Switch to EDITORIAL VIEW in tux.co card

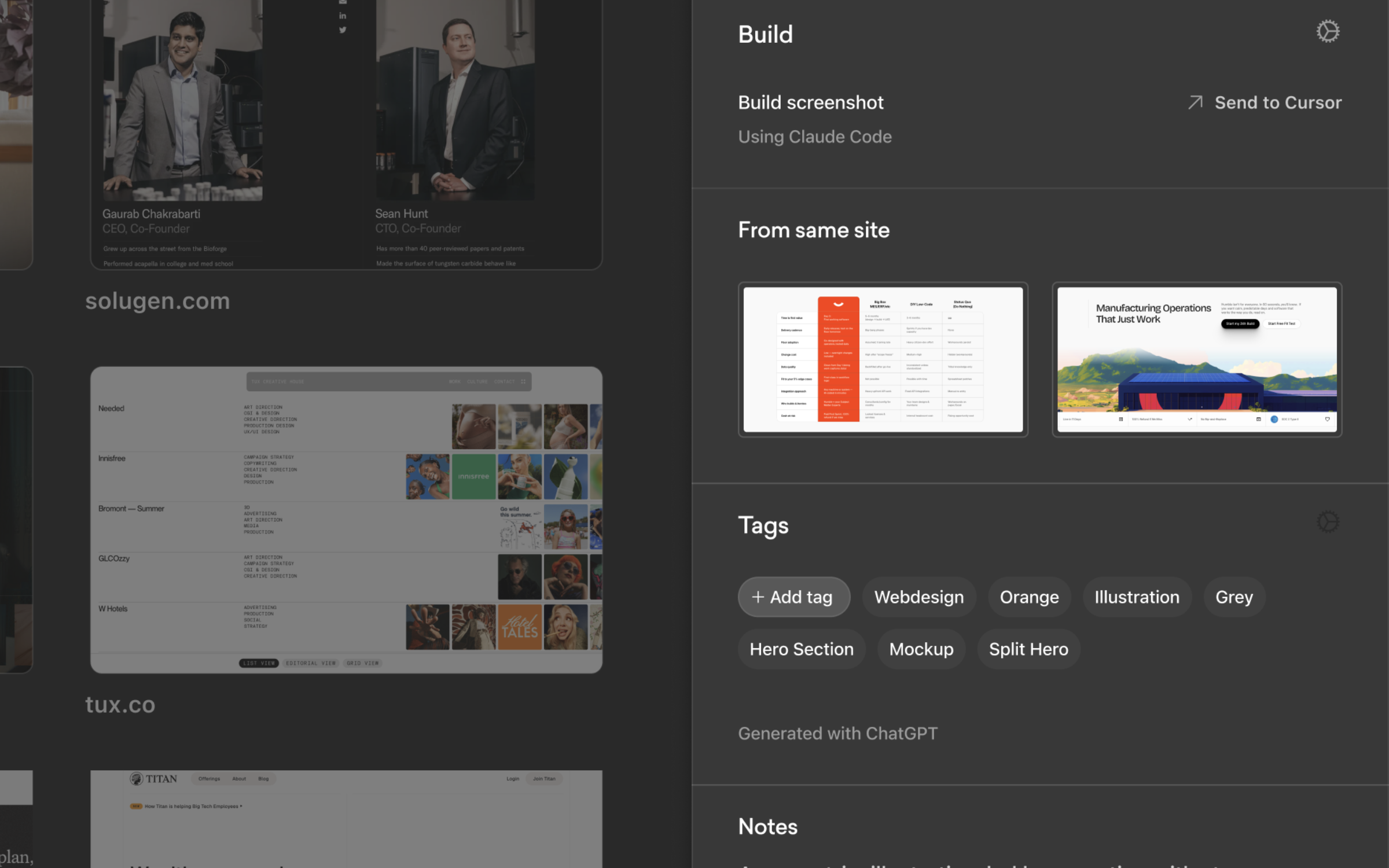(x=311, y=663)
